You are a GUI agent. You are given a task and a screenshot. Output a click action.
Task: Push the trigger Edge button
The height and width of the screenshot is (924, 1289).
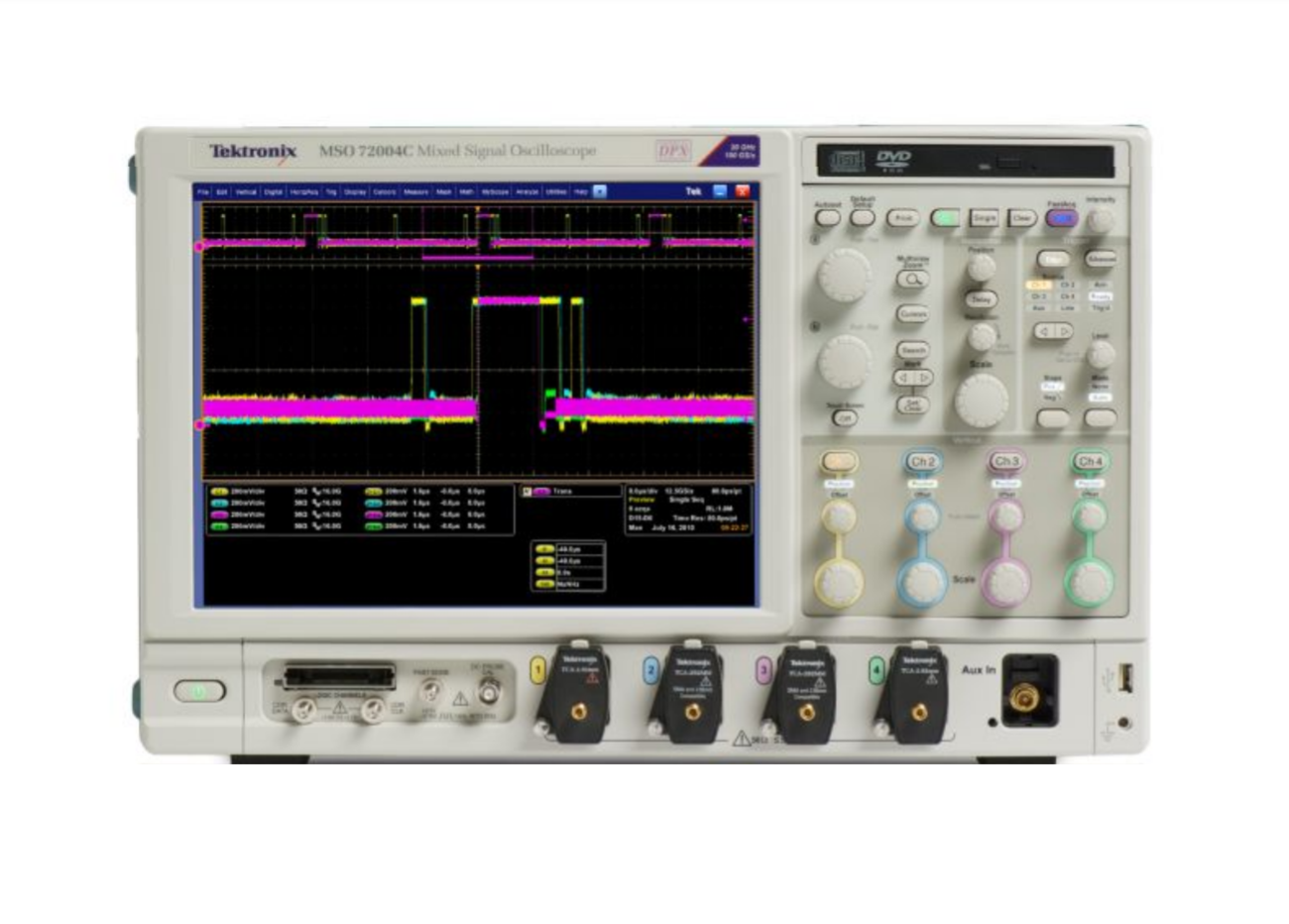1054,259
